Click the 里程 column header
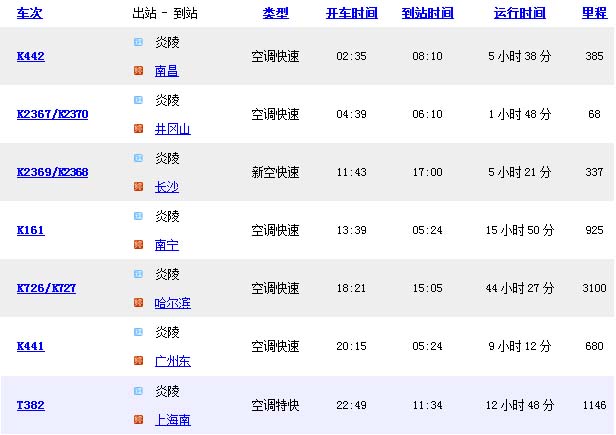The width and height of the screenshot is (616, 435). [x=594, y=13]
